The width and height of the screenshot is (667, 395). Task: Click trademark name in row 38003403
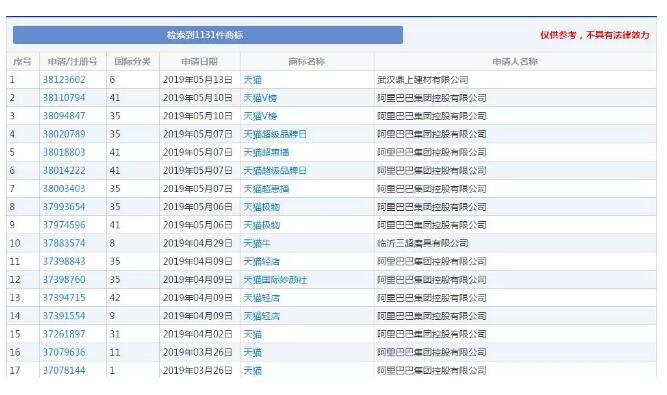[266, 188]
